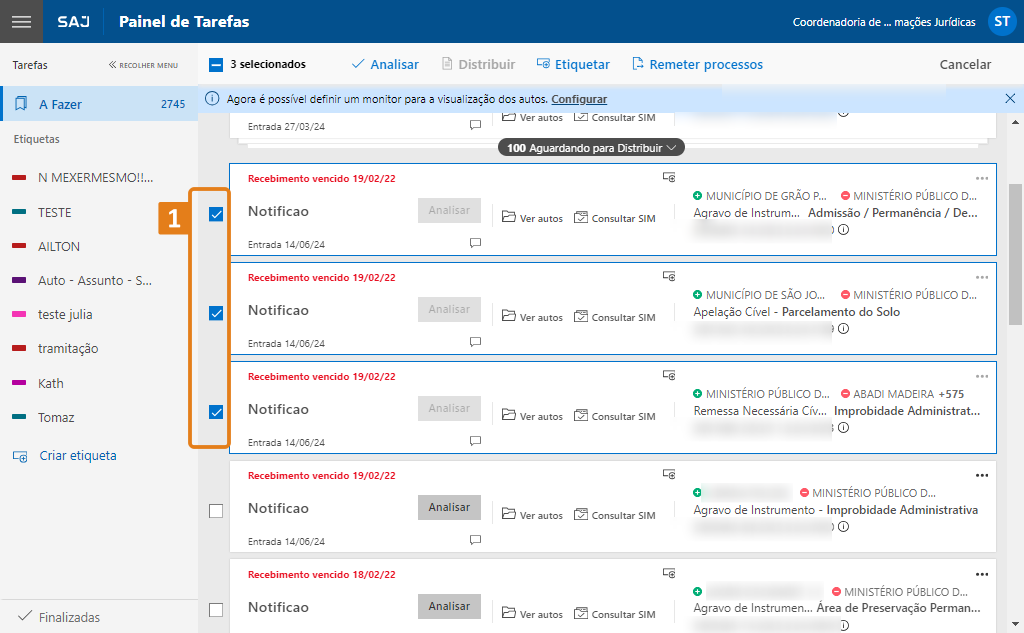Click Consultar SIM on Remessa Necessária card
Image resolution: width=1024 pixels, height=633 pixels.
coord(615,416)
